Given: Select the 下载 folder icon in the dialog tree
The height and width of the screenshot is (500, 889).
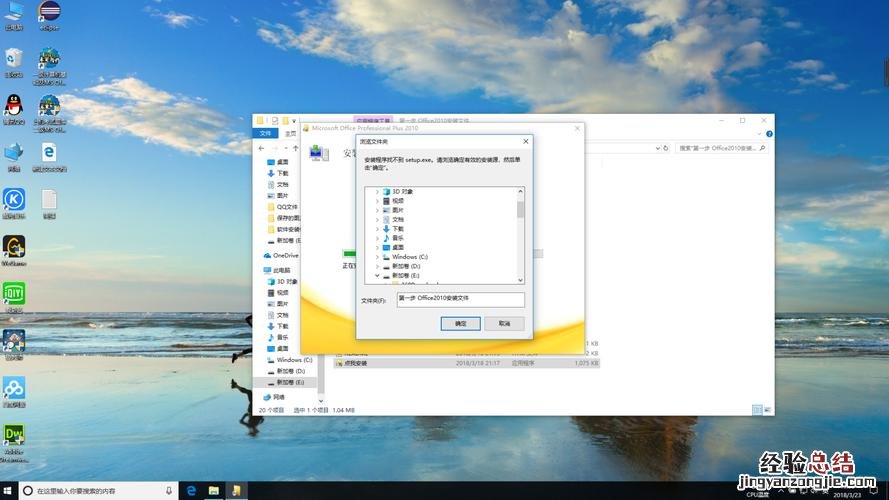Looking at the screenshot, I should [386, 229].
